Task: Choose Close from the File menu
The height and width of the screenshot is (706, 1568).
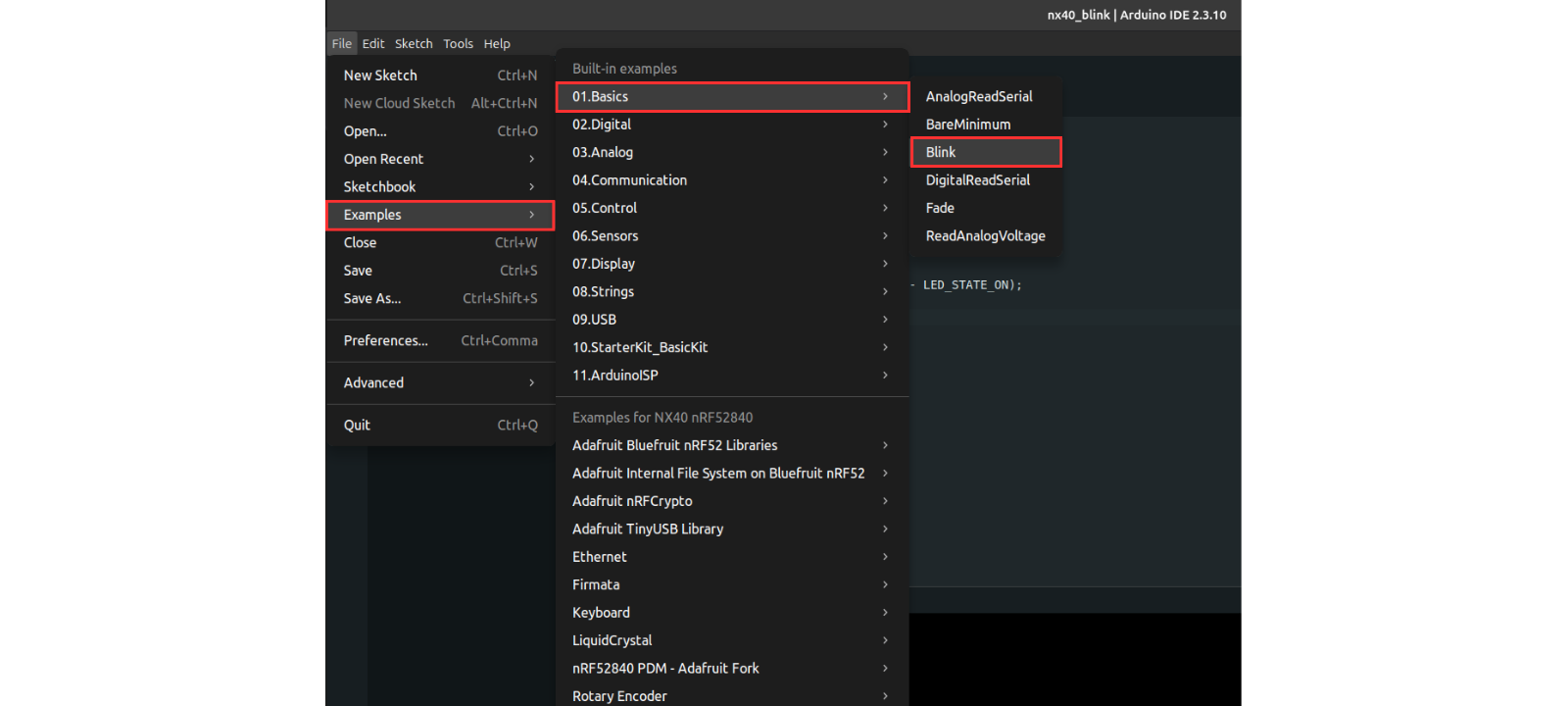Action: [x=440, y=243]
